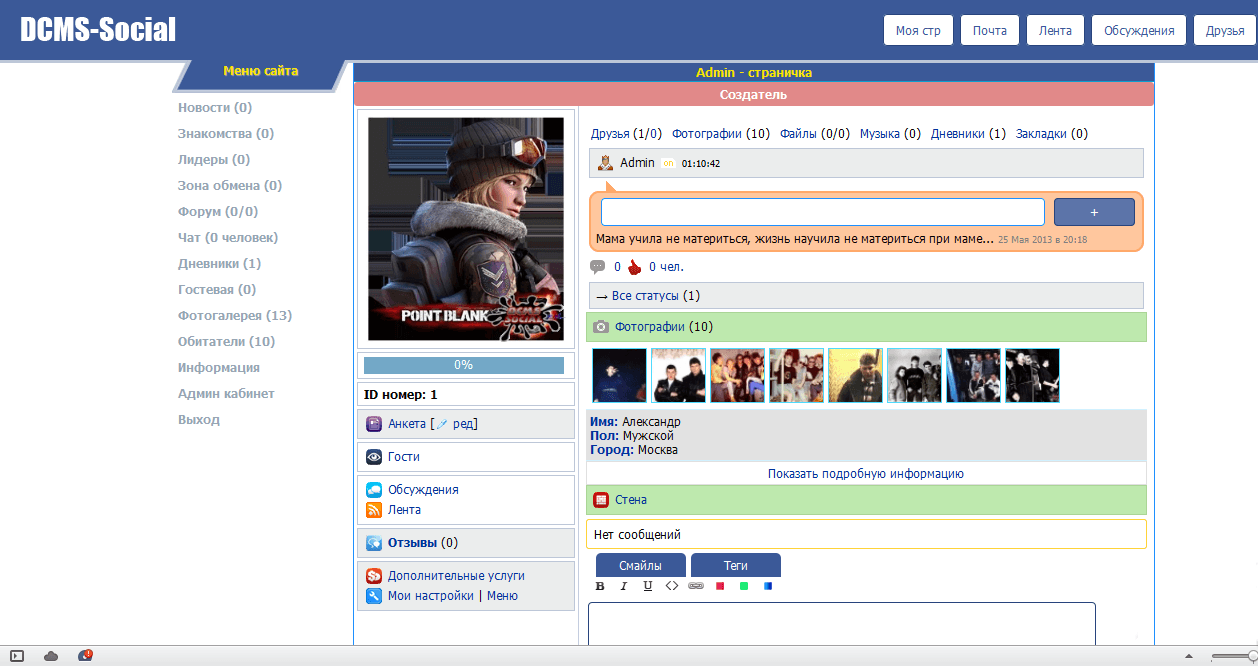The image size is (1258, 666).
Task: Open Друзья (1/0) profile link
Action: (626, 134)
